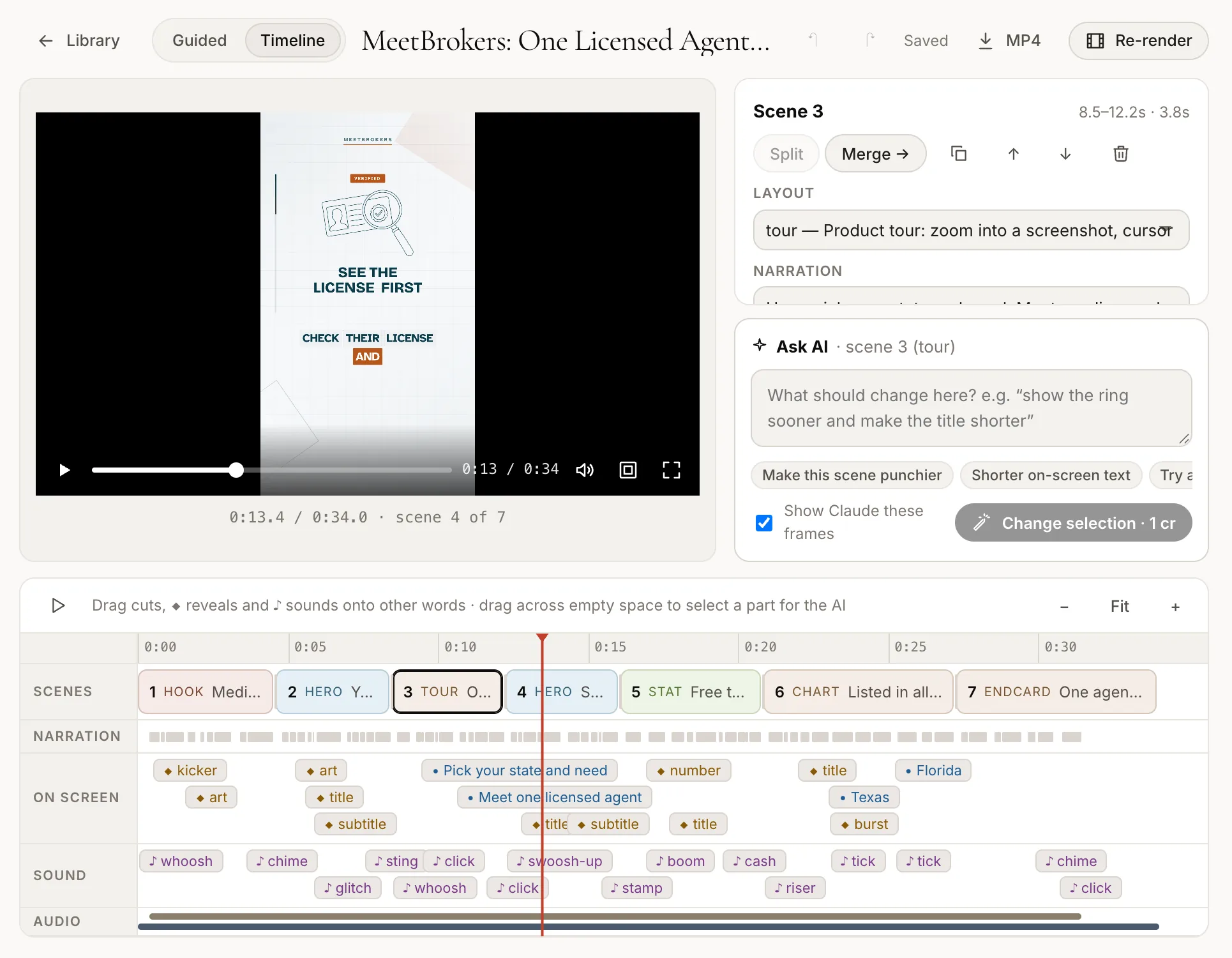Click the narration waveform track
The width and height of the screenshot is (1232, 958).
point(615,737)
